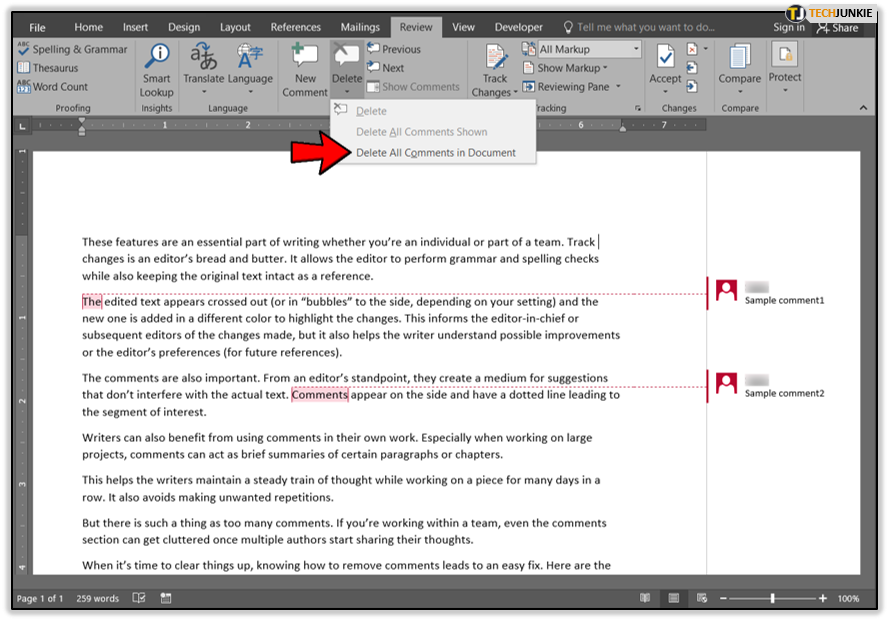
Task: Go to Next comment
Action: point(386,68)
